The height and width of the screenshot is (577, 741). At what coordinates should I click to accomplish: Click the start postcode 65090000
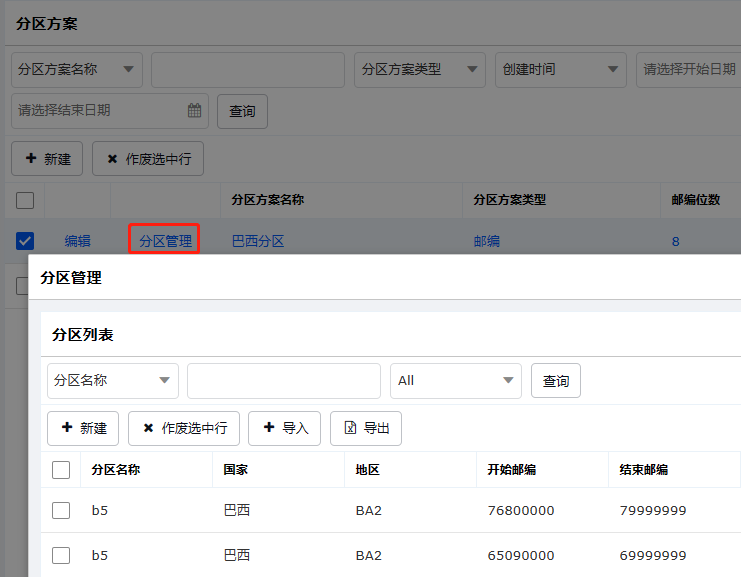click(x=521, y=555)
